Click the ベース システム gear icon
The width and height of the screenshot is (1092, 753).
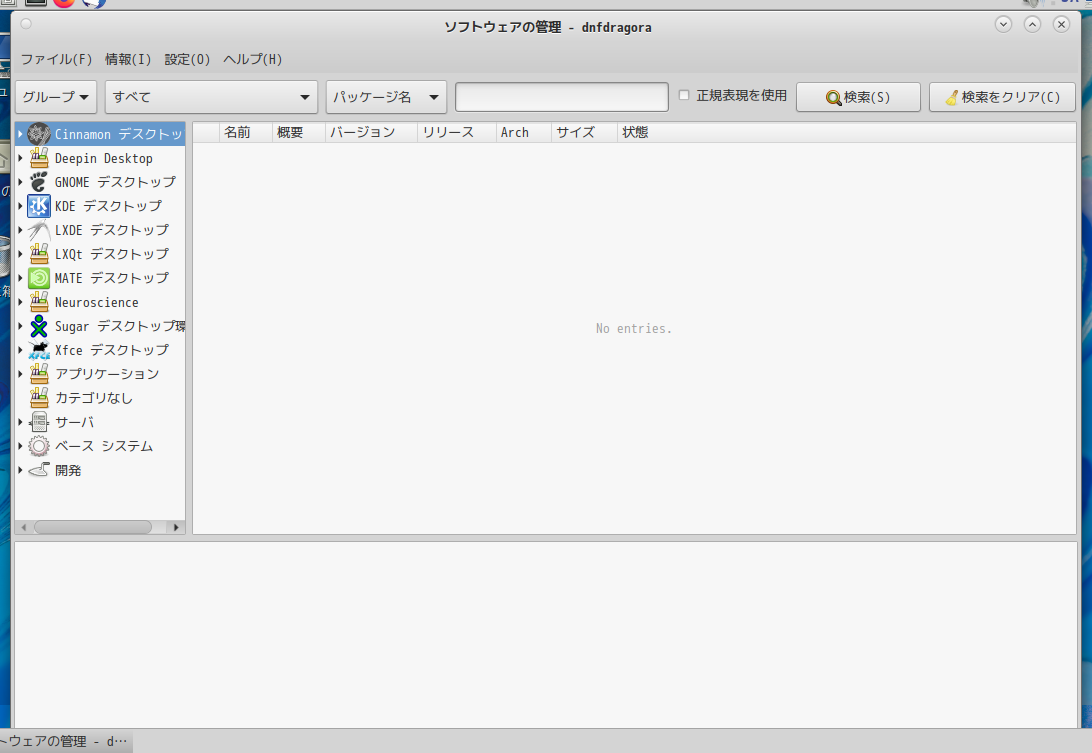click(39, 446)
